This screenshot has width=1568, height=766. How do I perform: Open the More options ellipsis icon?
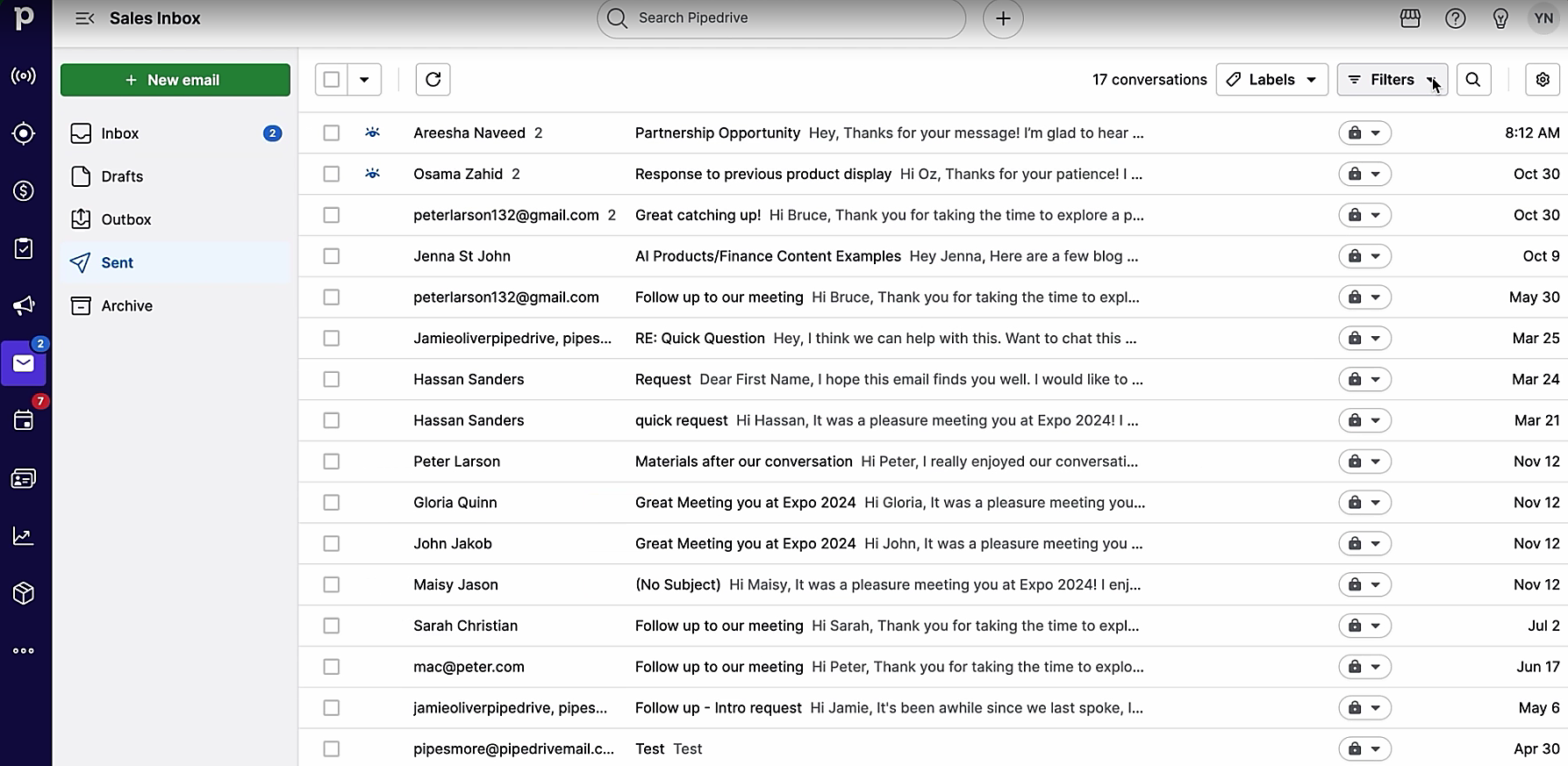[x=24, y=651]
